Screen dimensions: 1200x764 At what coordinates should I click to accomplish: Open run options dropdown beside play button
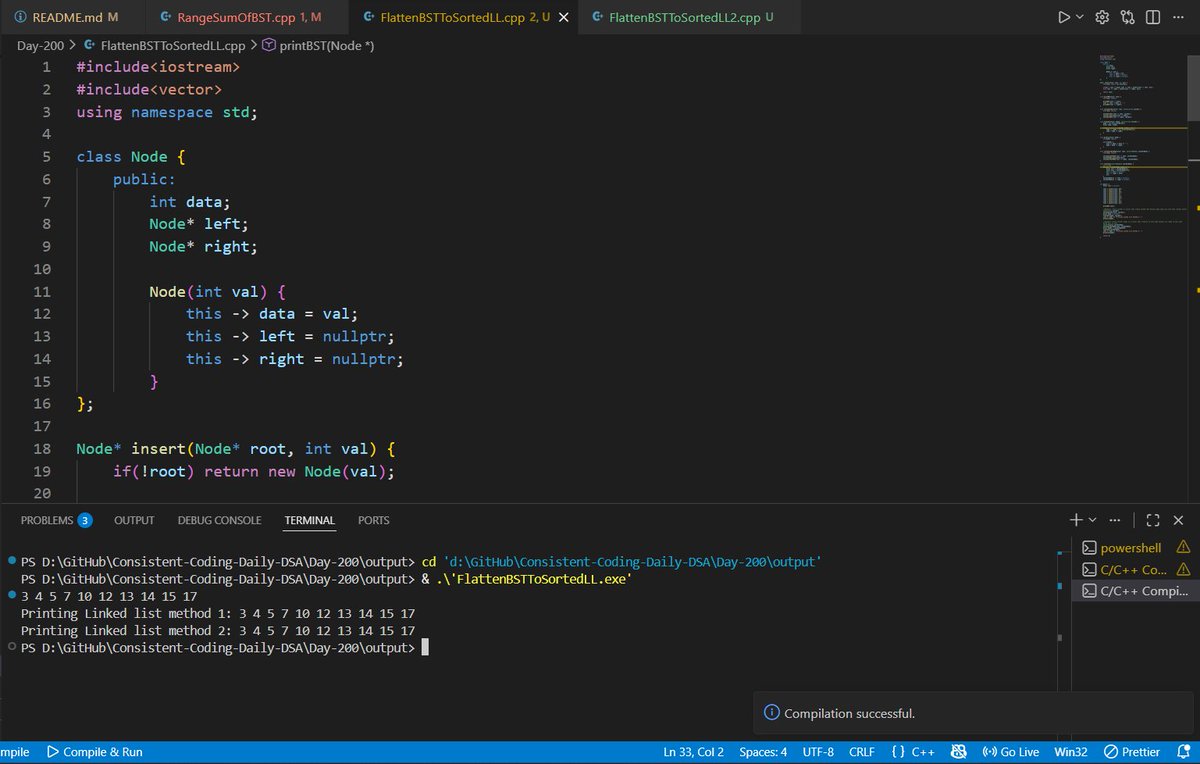click(x=1080, y=18)
